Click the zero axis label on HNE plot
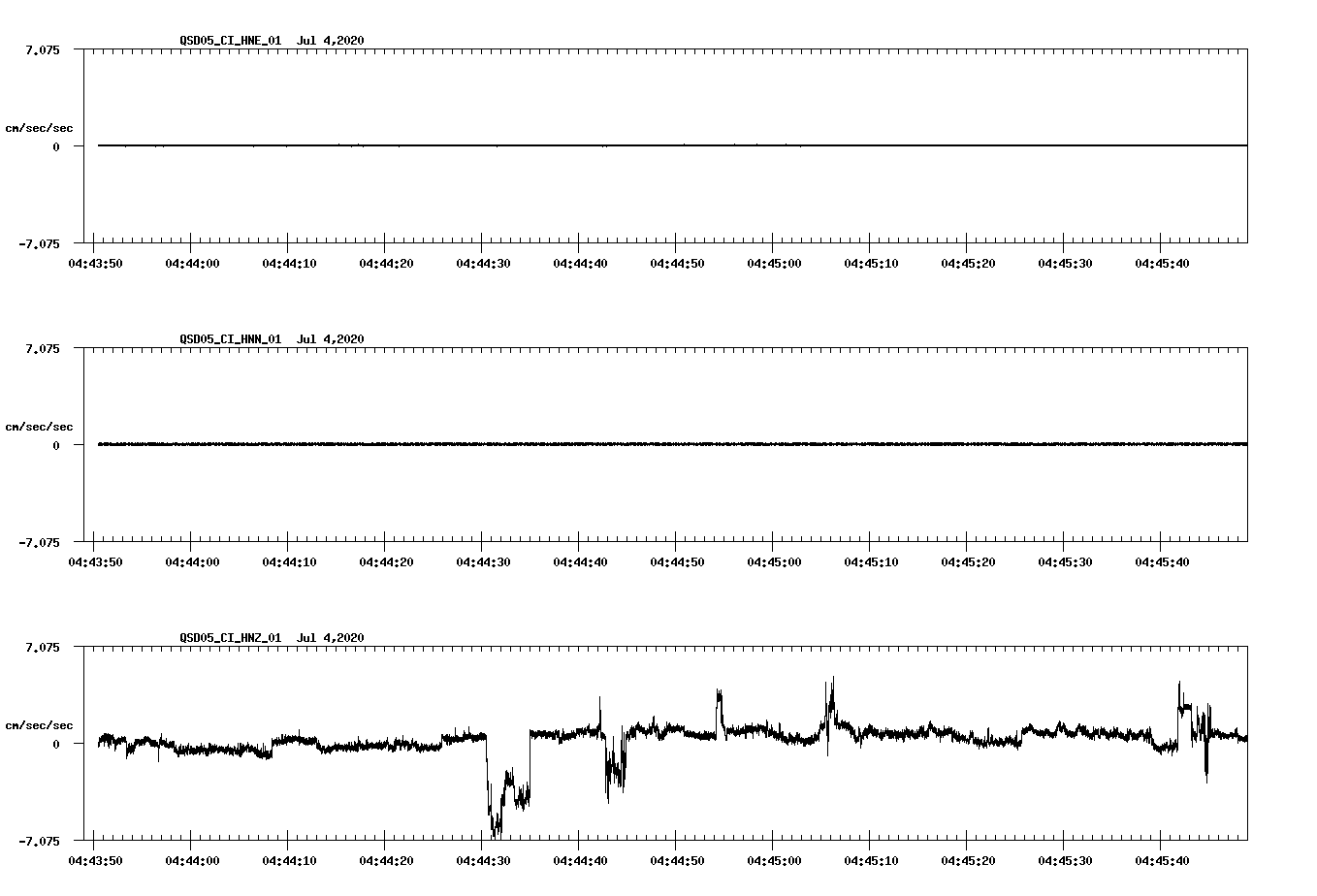 point(56,146)
